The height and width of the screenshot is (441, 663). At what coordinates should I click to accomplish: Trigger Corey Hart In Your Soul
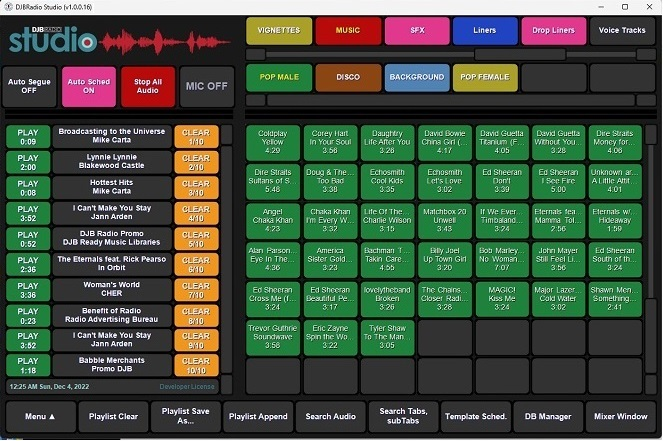[330, 142]
